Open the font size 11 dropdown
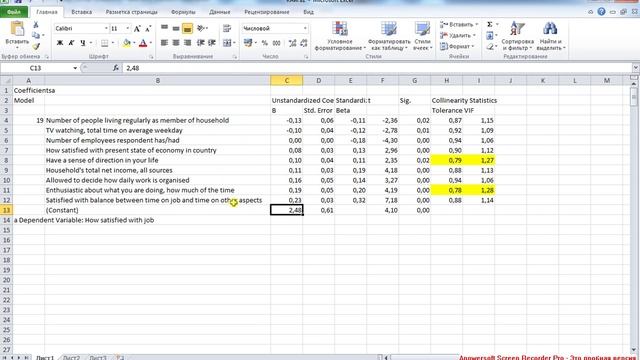Screen dimensions: 640x360 point(128,28)
